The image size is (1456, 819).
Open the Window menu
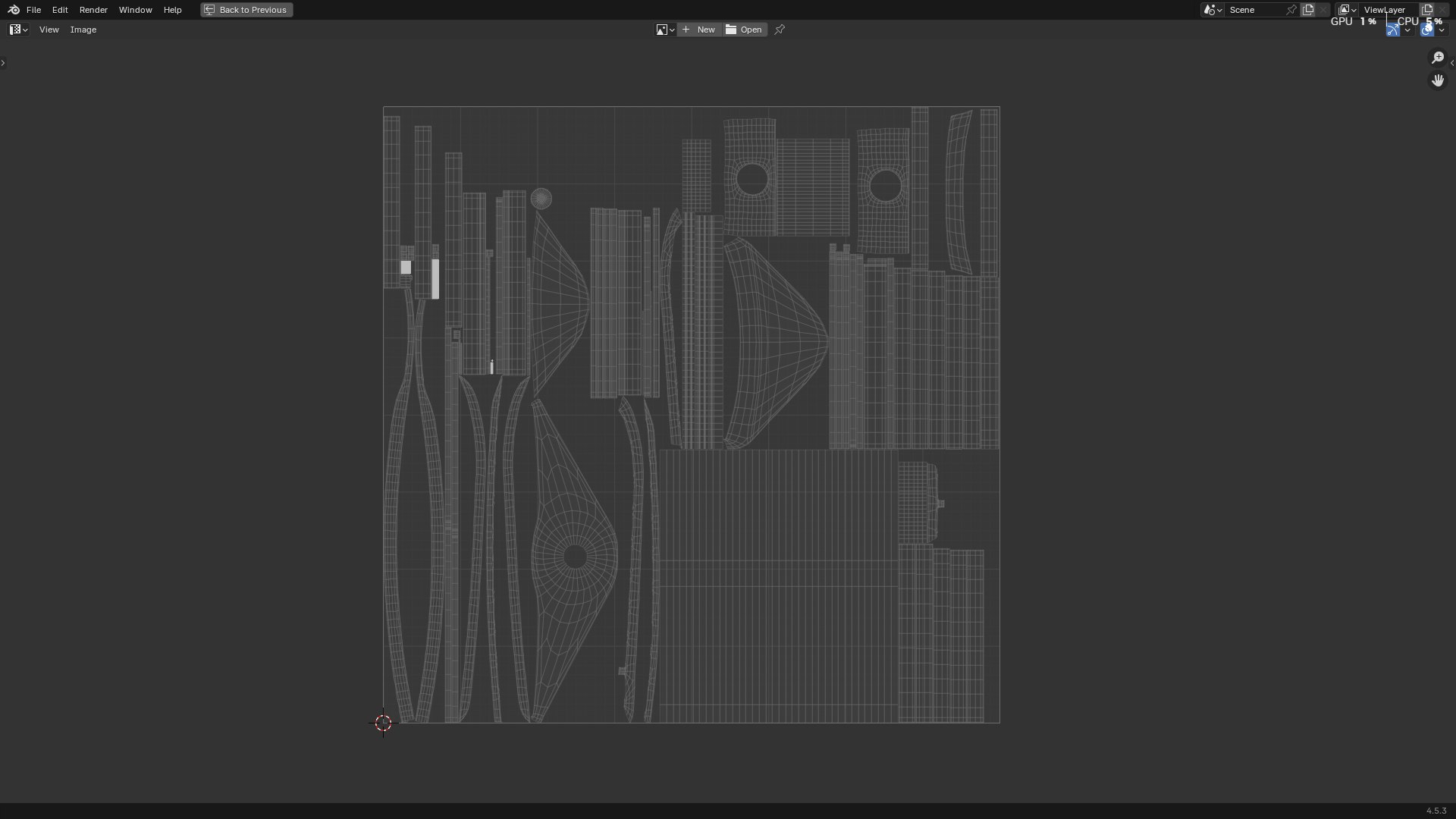click(x=135, y=10)
